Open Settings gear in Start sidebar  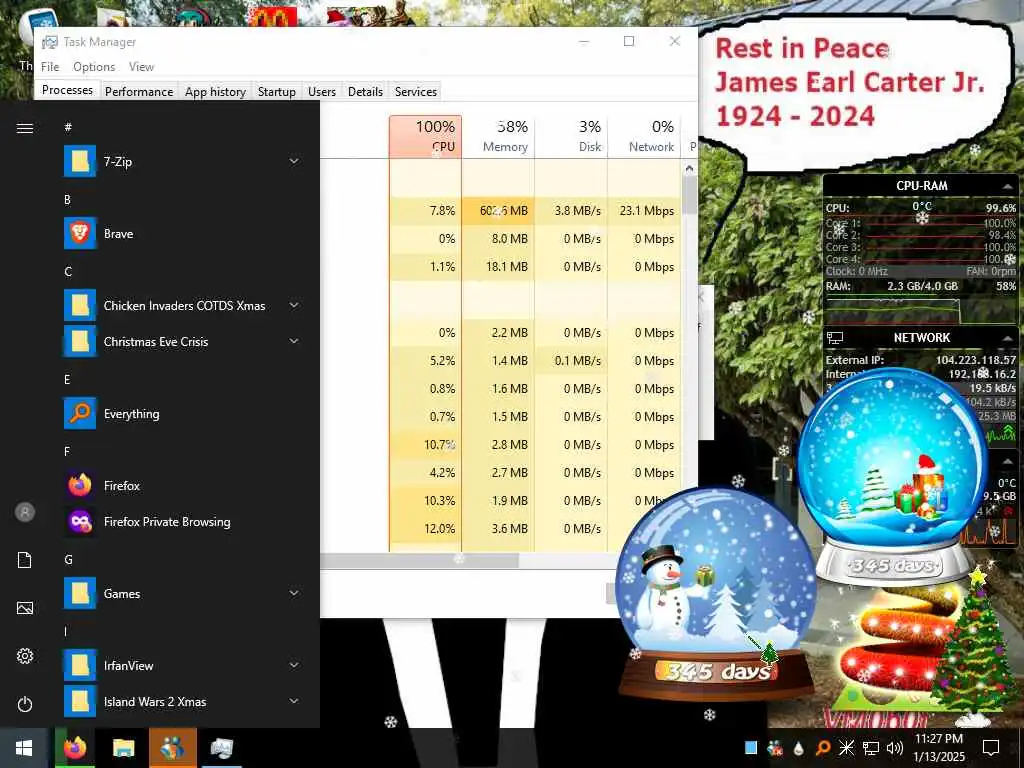pyautogui.click(x=25, y=656)
